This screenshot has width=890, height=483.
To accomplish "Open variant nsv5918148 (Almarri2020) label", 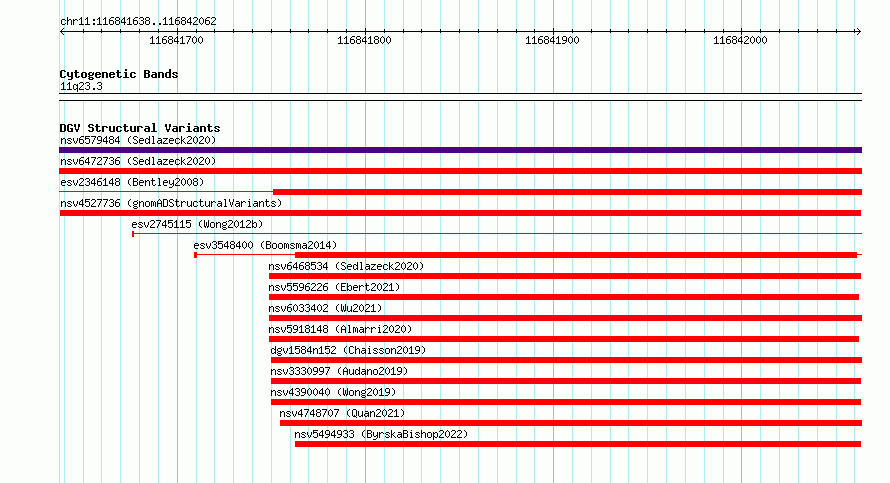I will [x=340, y=329].
